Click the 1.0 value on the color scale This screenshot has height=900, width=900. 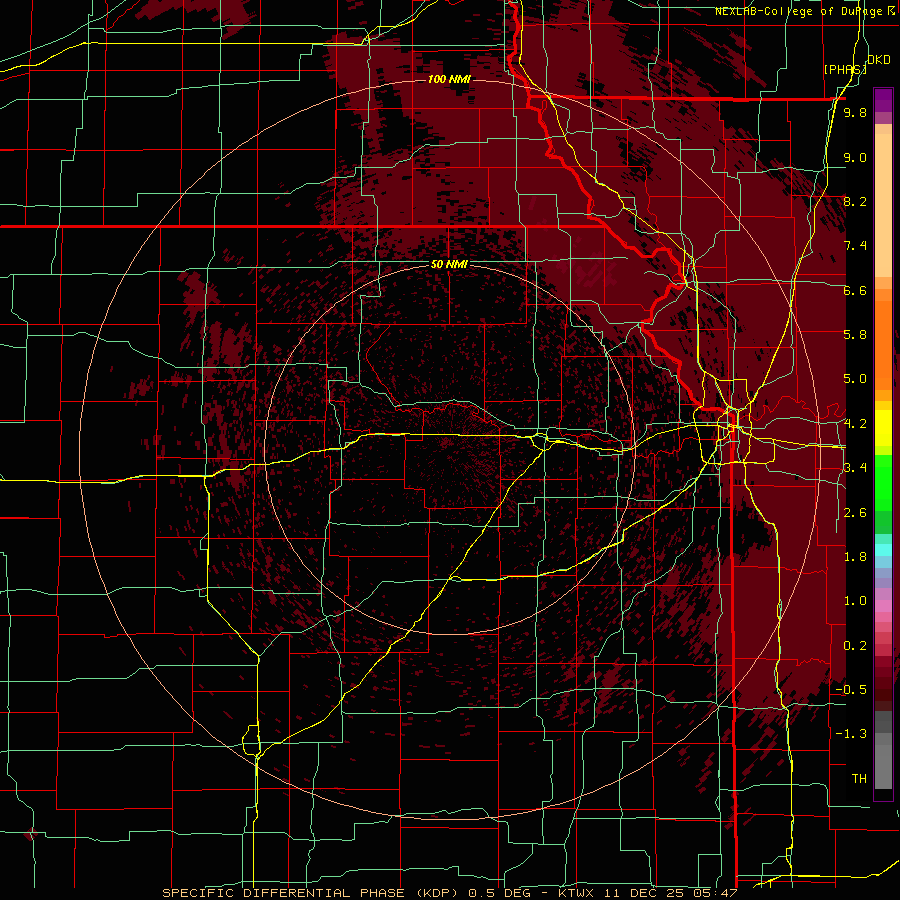[x=855, y=601]
